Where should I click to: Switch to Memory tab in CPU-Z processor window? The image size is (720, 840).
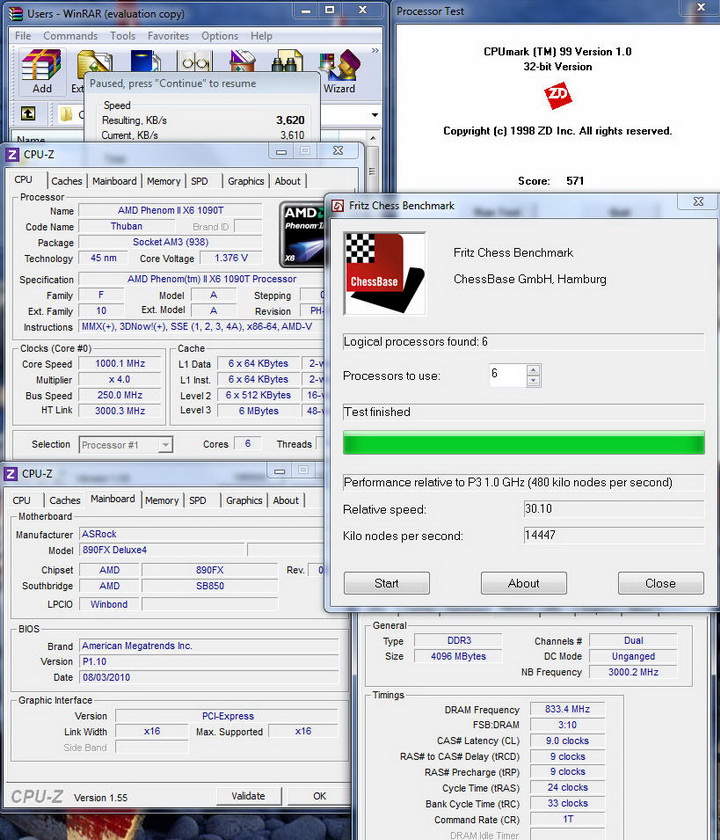[x=163, y=181]
